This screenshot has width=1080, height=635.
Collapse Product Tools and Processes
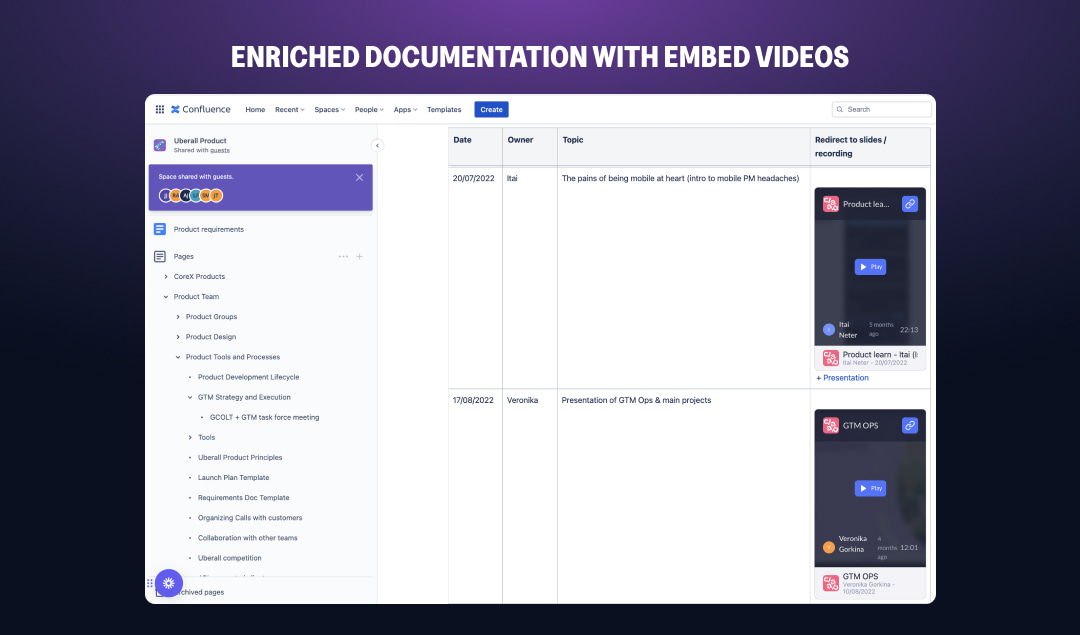pos(178,357)
